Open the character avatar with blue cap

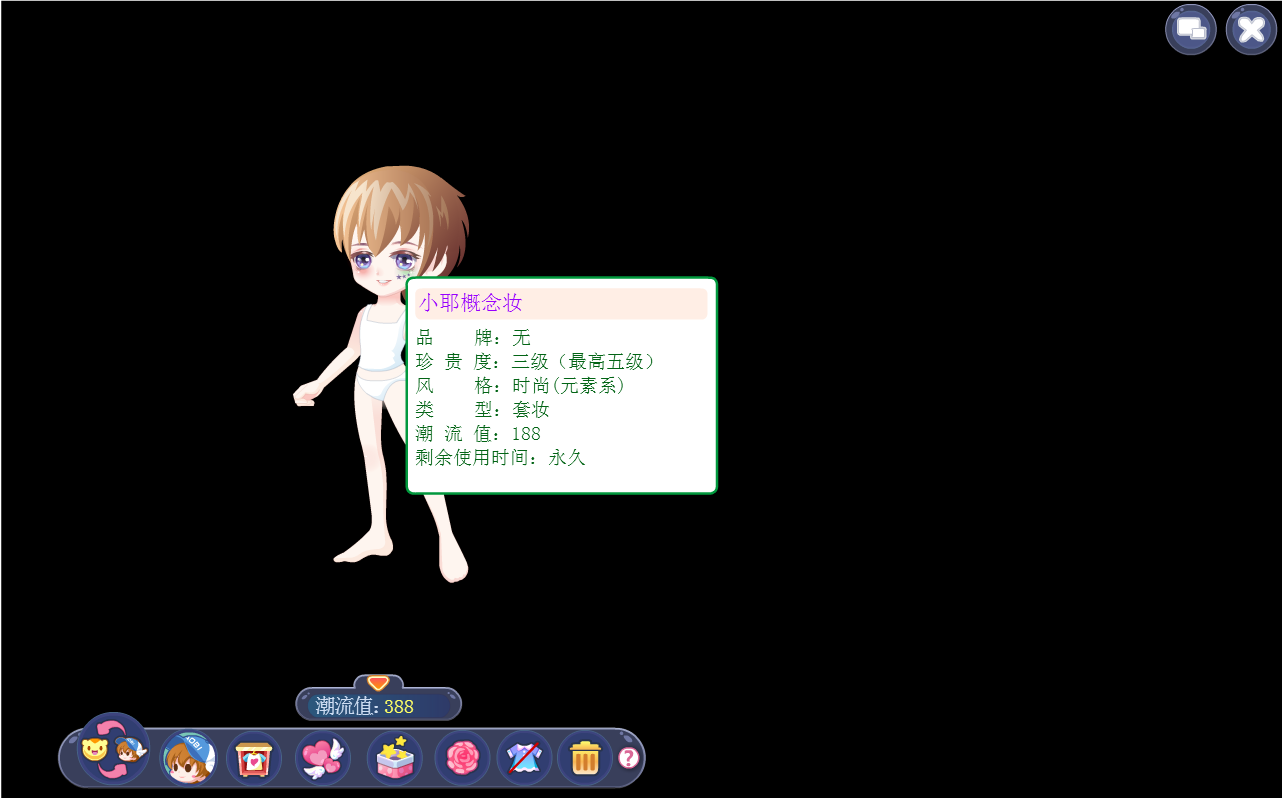tap(188, 758)
